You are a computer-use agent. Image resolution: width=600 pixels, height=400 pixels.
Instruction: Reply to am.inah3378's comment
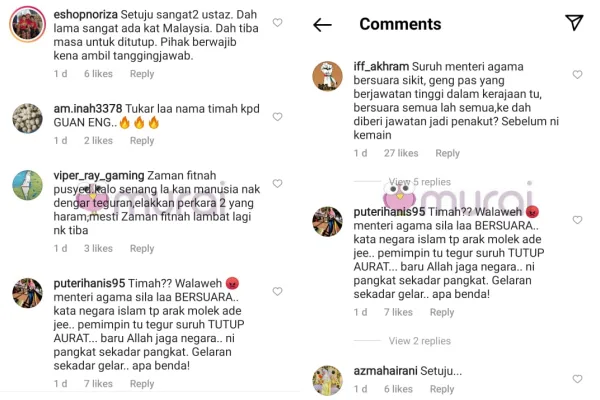pyautogui.click(x=142, y=140)
